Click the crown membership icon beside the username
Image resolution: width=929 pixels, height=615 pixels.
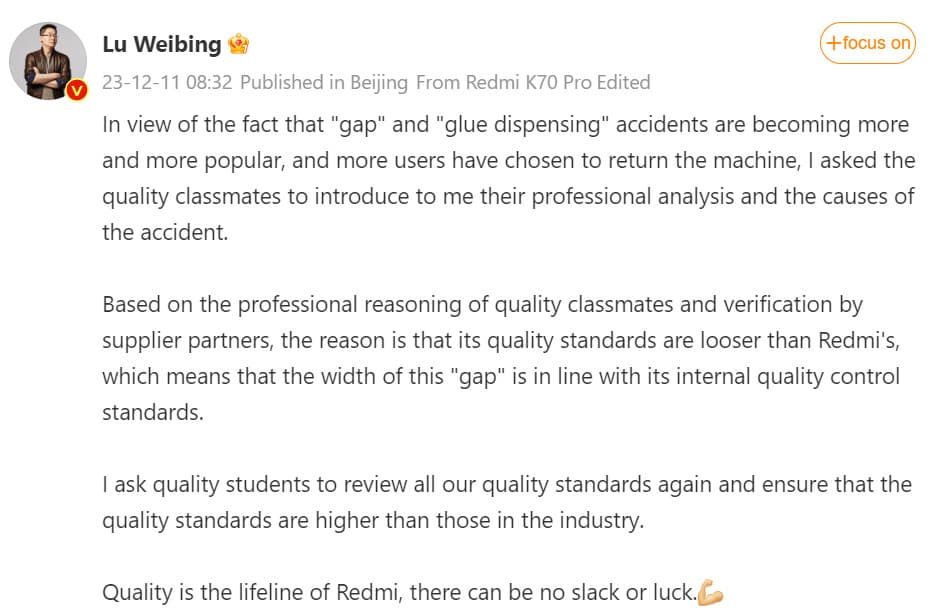click(239, 45)
